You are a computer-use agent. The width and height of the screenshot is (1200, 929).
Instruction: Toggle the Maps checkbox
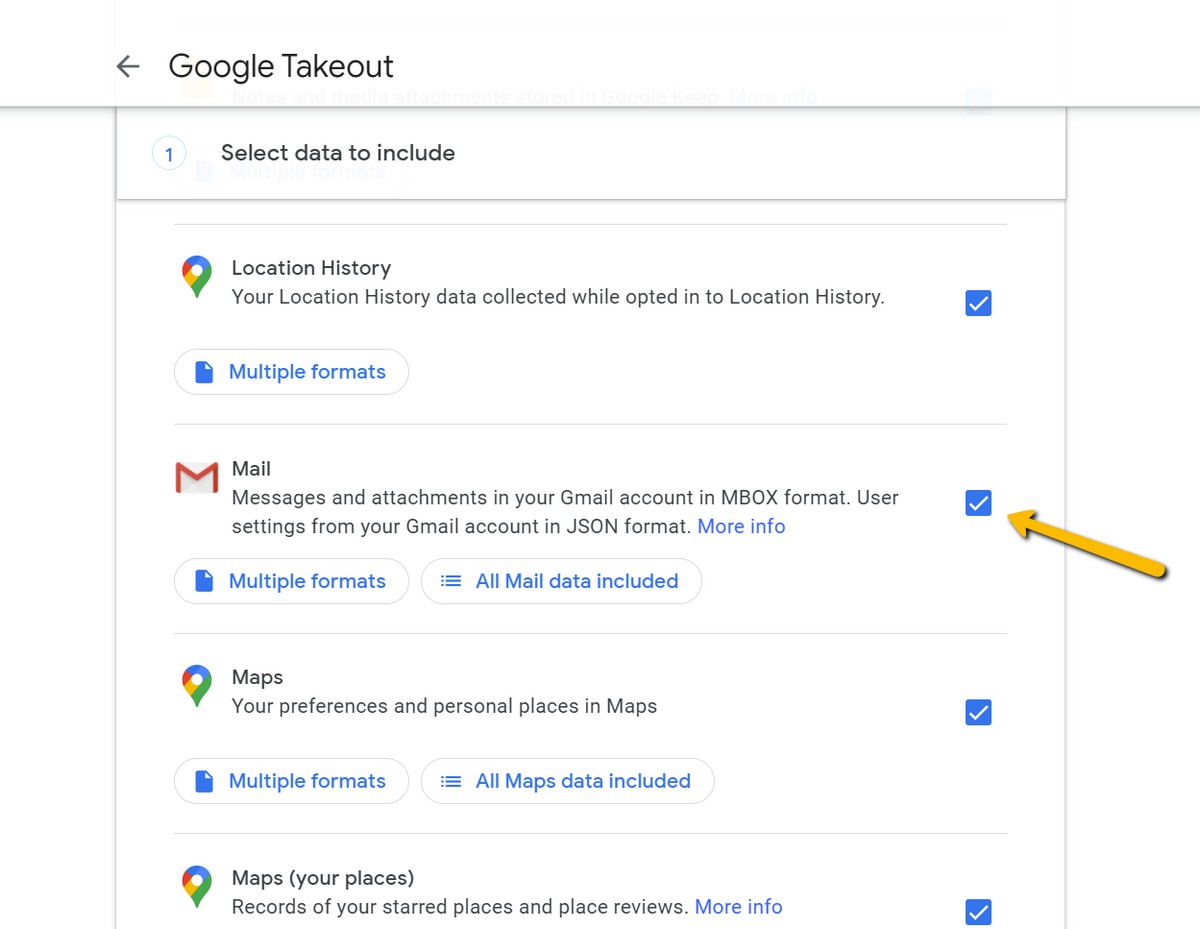tap(978, 712)
